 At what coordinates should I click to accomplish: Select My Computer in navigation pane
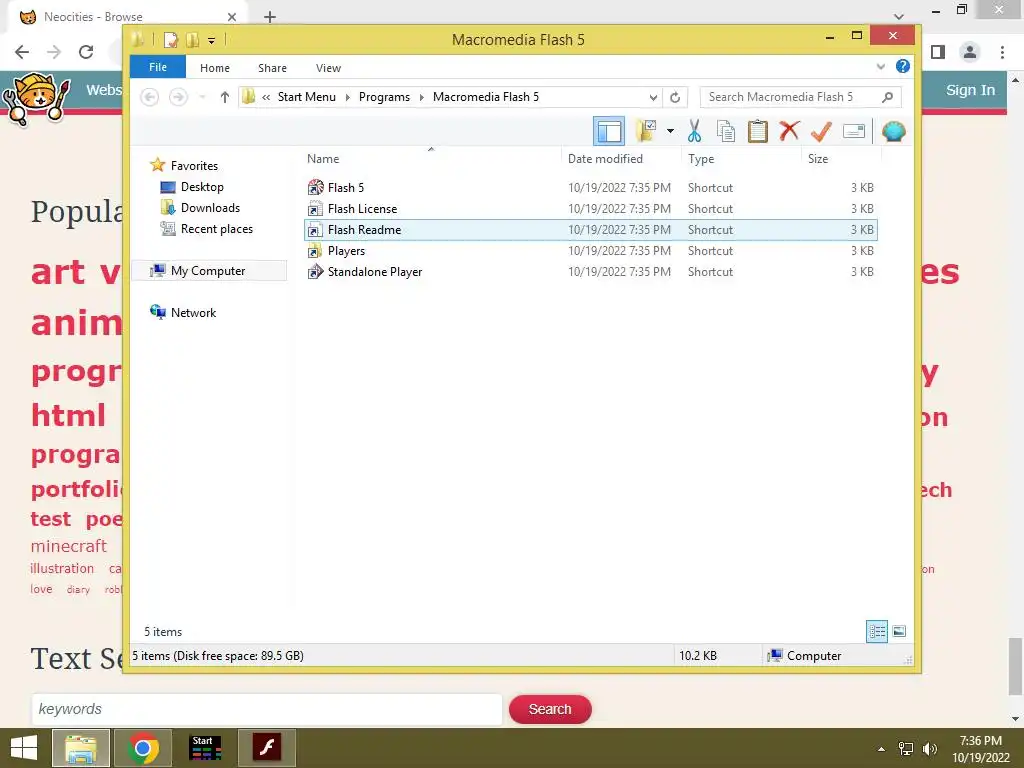pyautogui.click(x=208, y=270)
